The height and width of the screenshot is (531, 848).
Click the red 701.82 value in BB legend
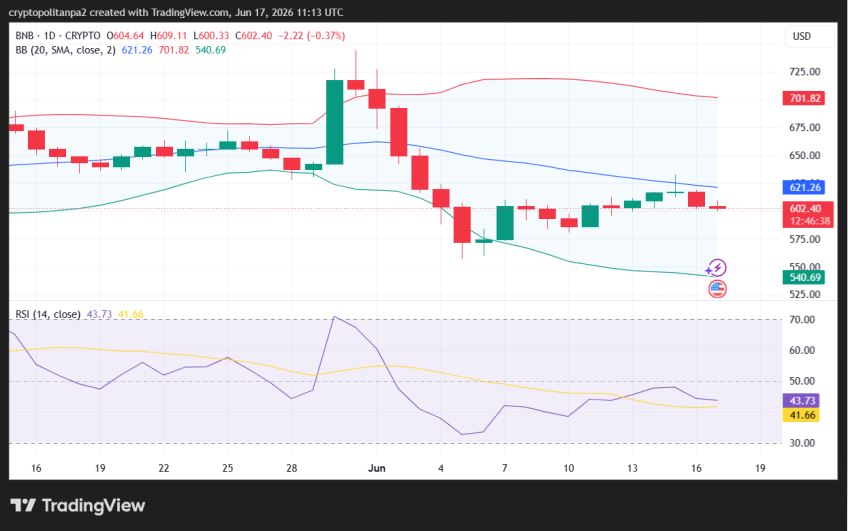[x=174, y=50]
